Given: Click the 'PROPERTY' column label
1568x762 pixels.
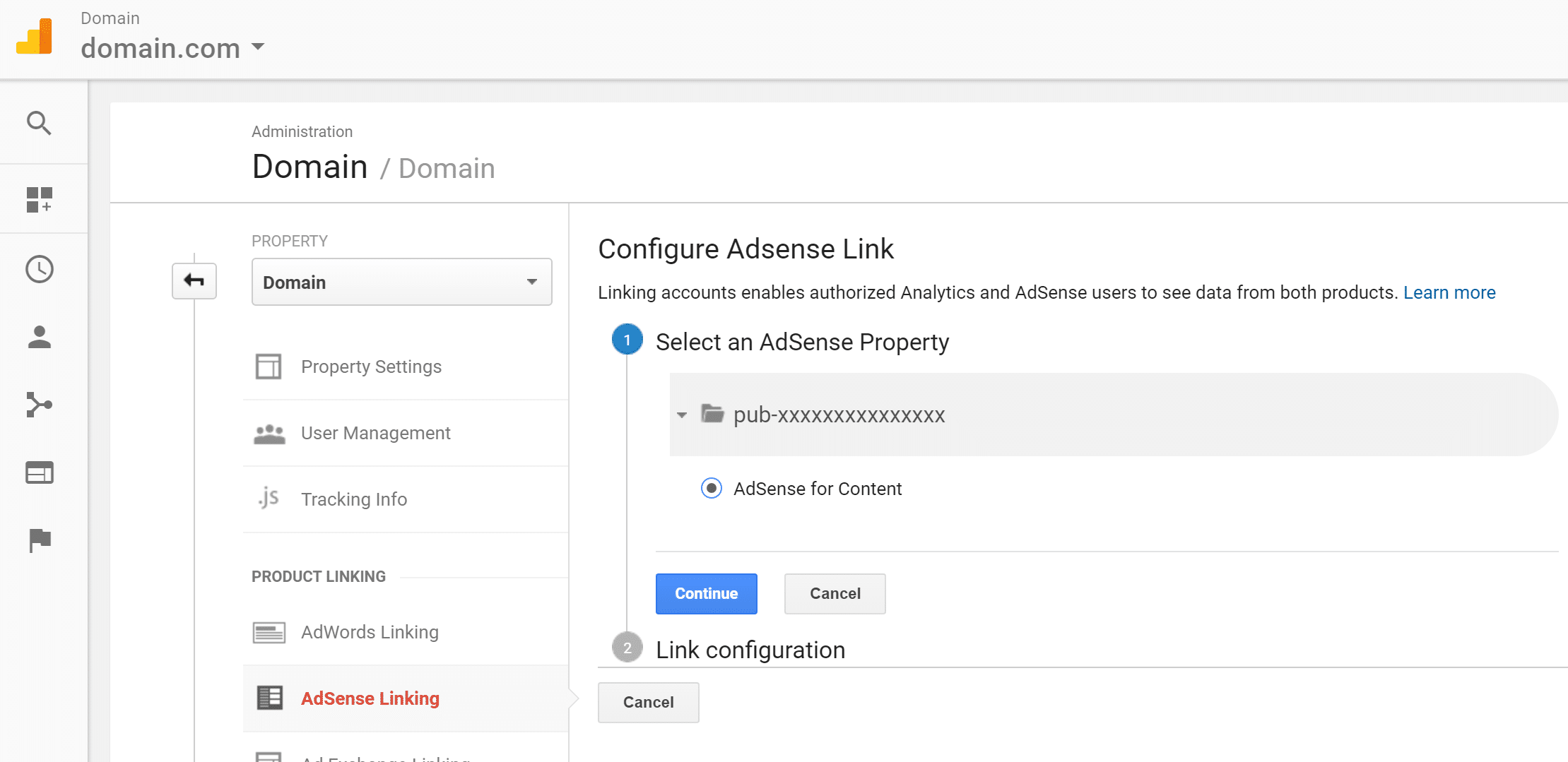Looking at the screenshot, I should [x=290, y=241].
